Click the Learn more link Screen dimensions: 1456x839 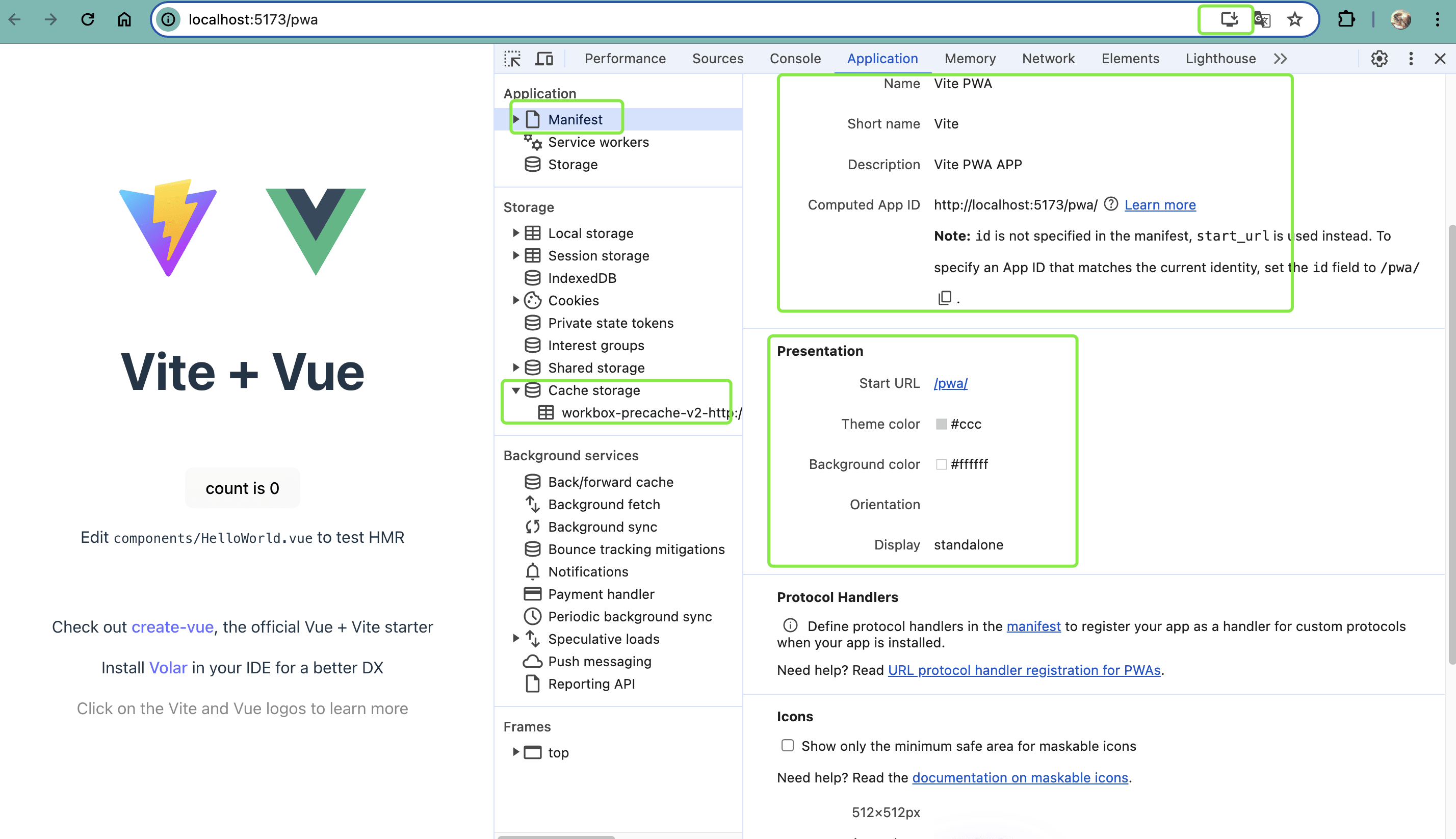pos(1160,204)
